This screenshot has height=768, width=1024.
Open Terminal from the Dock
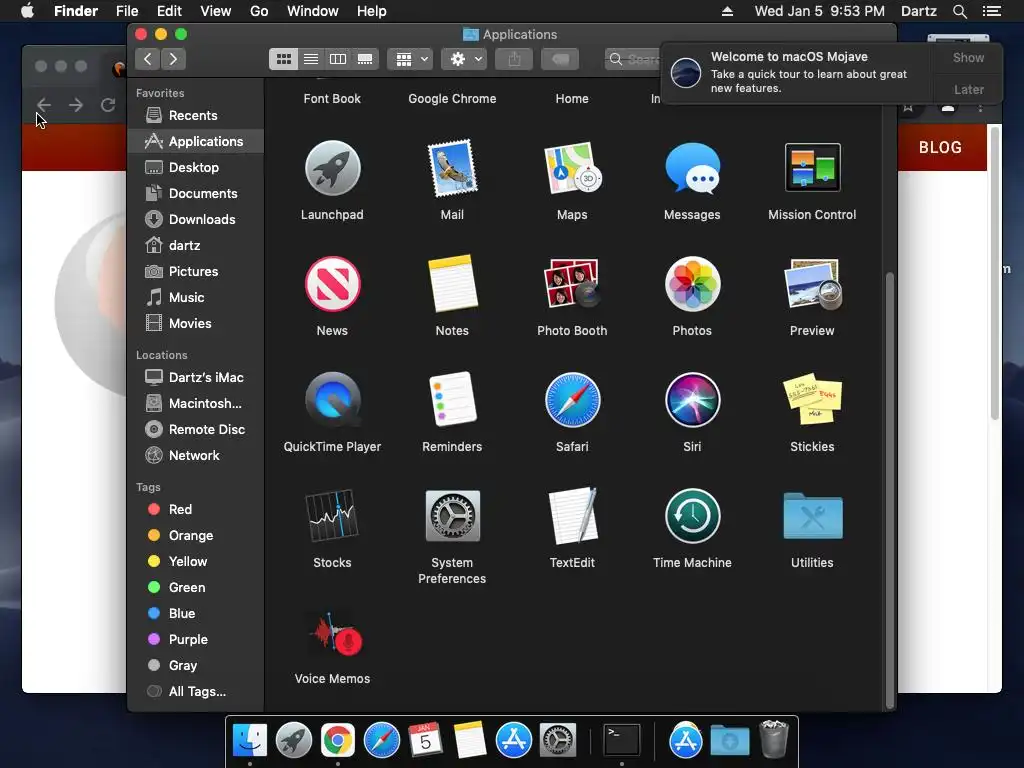pos(621,740)
